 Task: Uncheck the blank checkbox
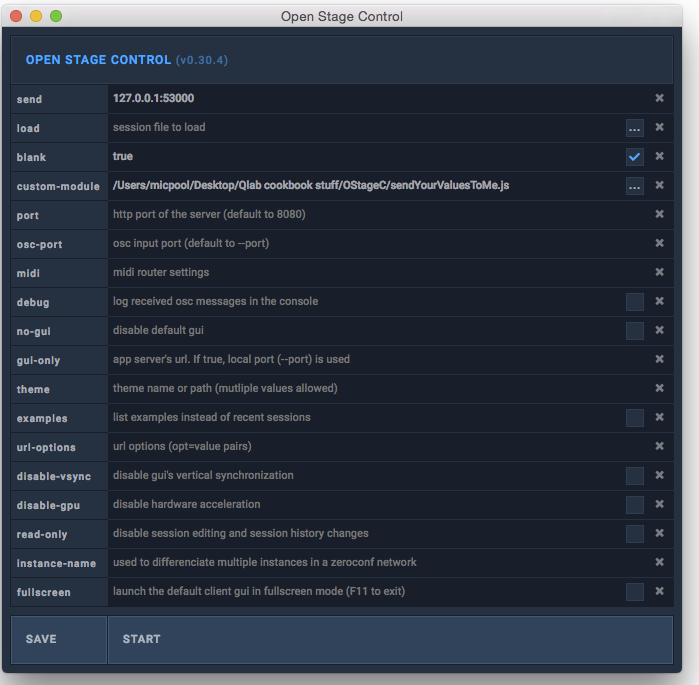pyautogui.click(x=634, y=157)
